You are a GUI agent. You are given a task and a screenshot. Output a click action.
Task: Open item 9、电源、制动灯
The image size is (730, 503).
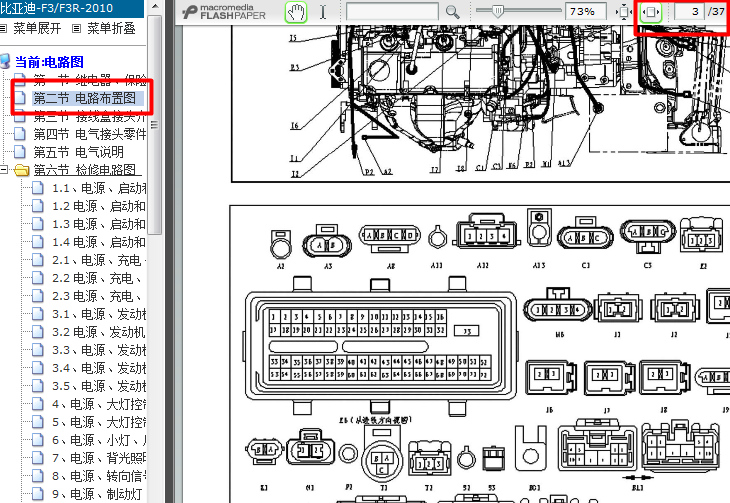pyautogui.click(x=97, y=494)
